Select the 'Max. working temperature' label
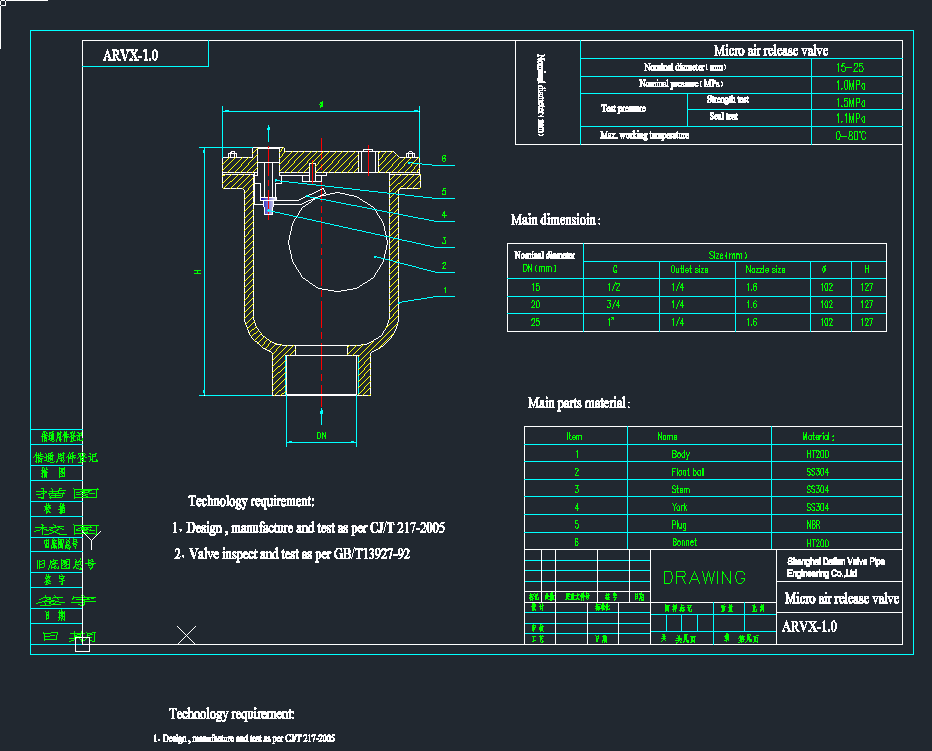 [x=644, y=136]
